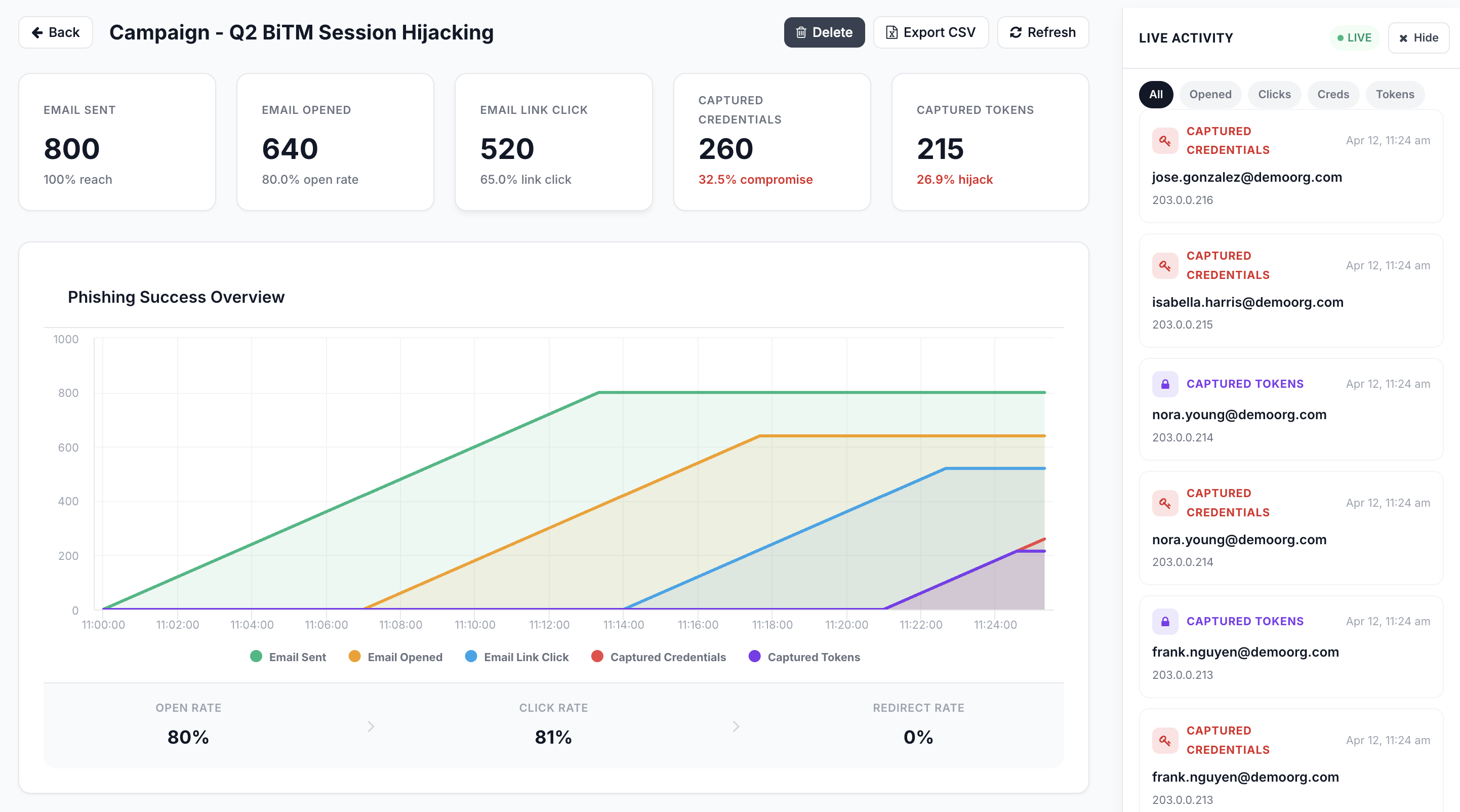Click the LIVE ACTIVITY panel heading
The width and height of the screenshot is (1460, 812).
[x=1186, y=38]
